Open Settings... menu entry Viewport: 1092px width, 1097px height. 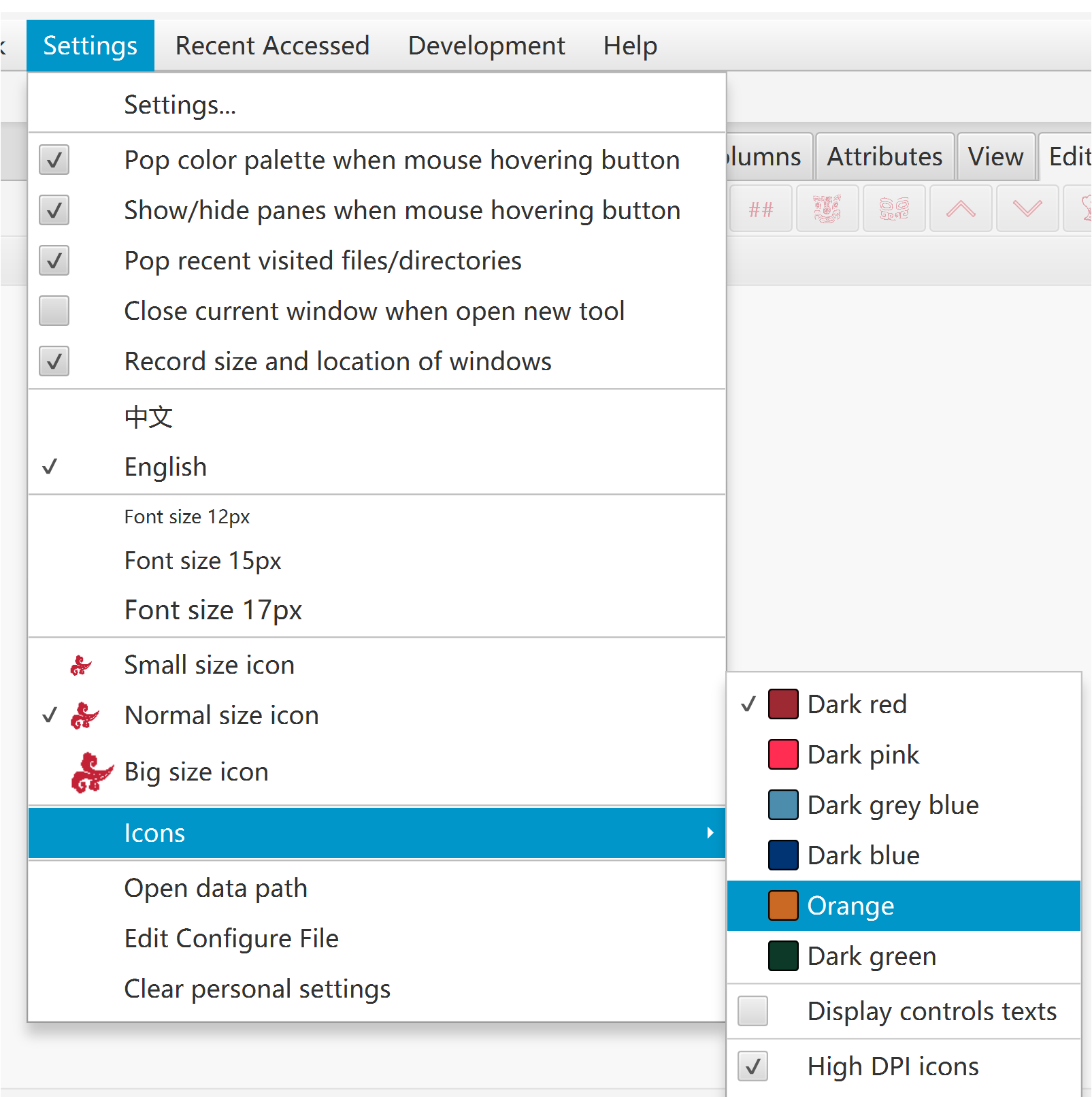coord(377,105)
